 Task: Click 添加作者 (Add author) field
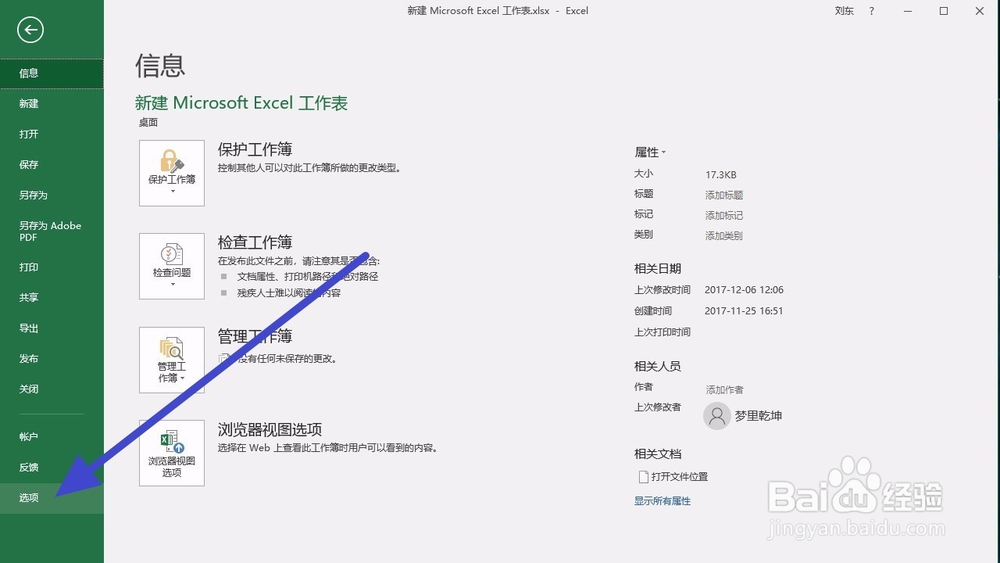(724, 390)
